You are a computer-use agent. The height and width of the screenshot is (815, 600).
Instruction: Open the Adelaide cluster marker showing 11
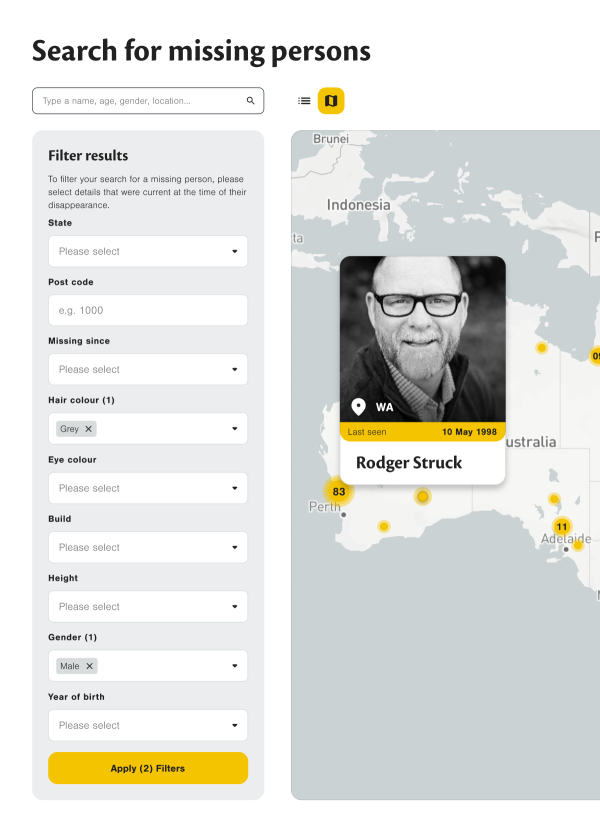point(561,527)
